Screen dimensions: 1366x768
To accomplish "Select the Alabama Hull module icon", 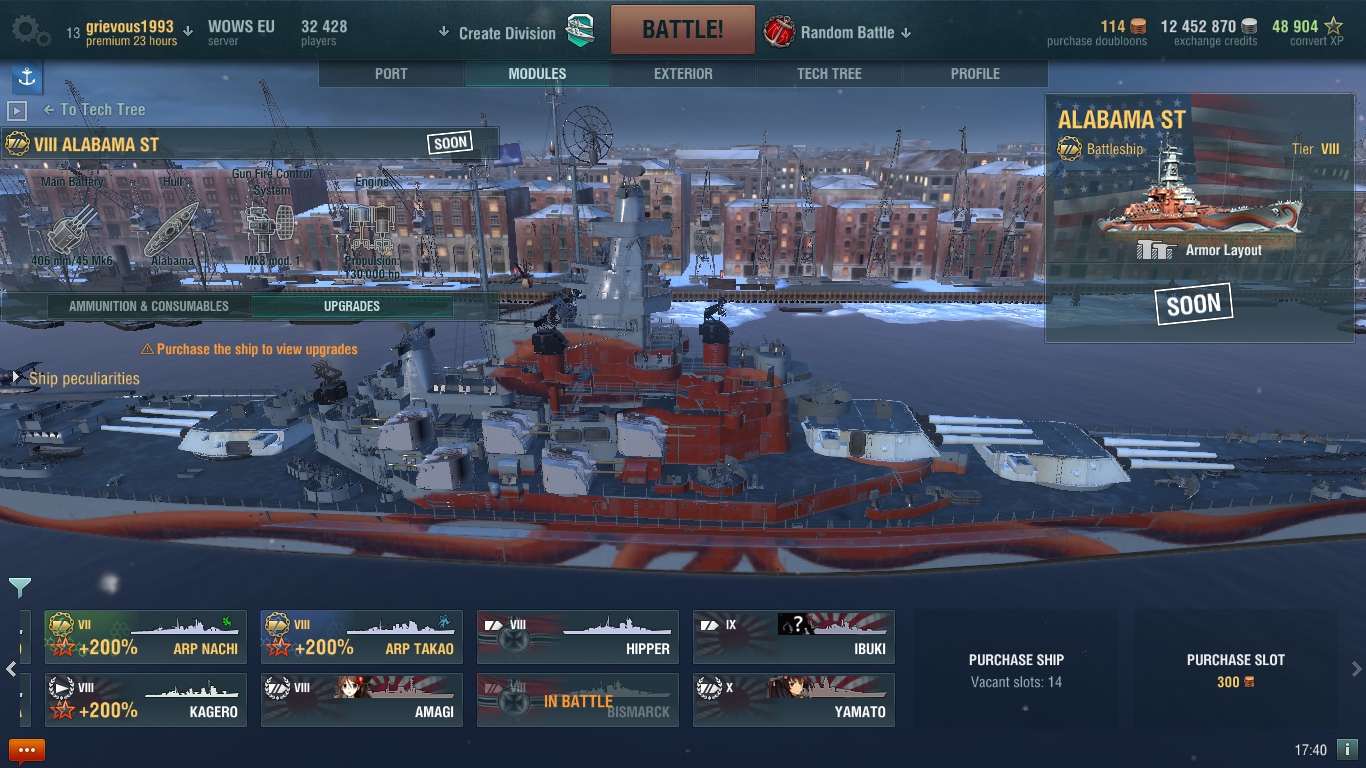I will pyautogui.click(x=172, y=230).
